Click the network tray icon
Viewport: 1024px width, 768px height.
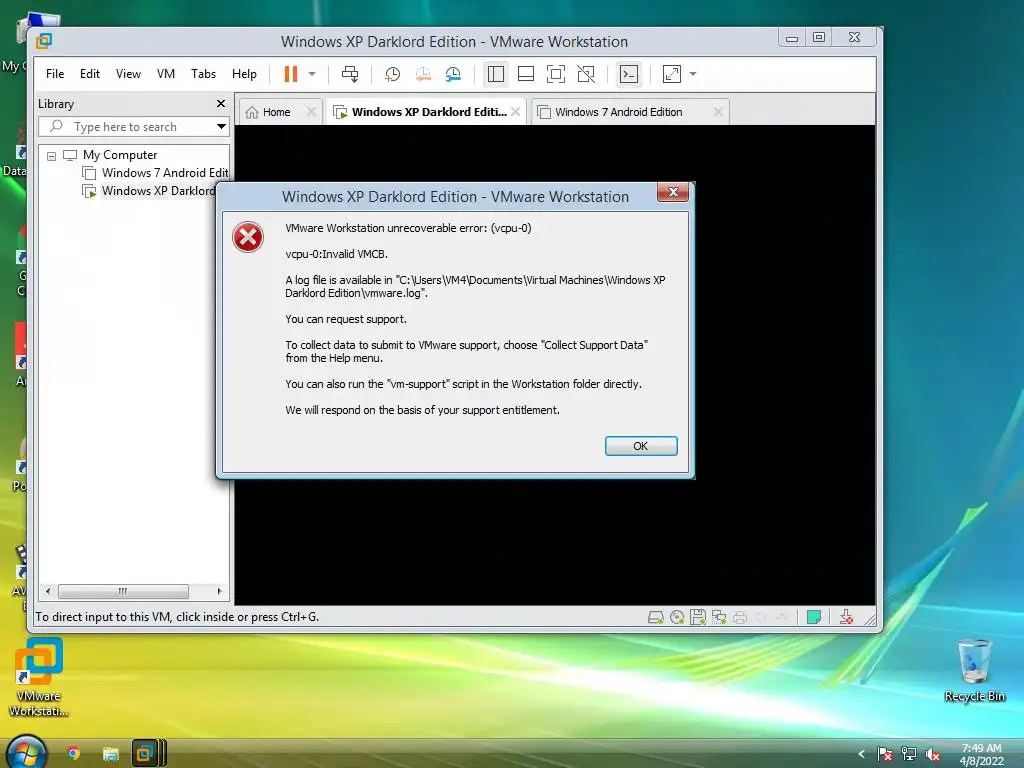click(x=908, y=754)
